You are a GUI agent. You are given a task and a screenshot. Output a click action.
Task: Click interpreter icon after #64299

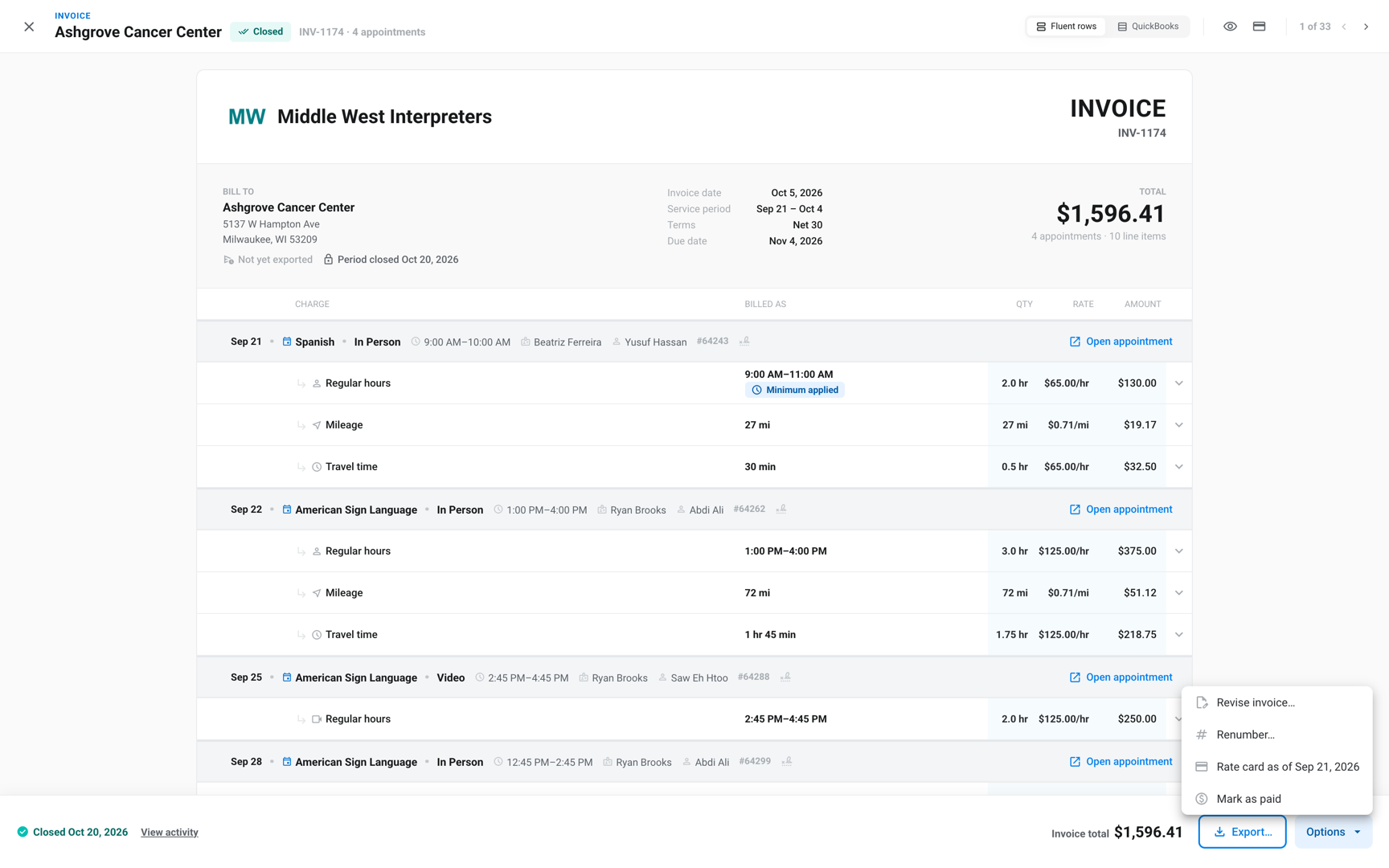point(787,762)
